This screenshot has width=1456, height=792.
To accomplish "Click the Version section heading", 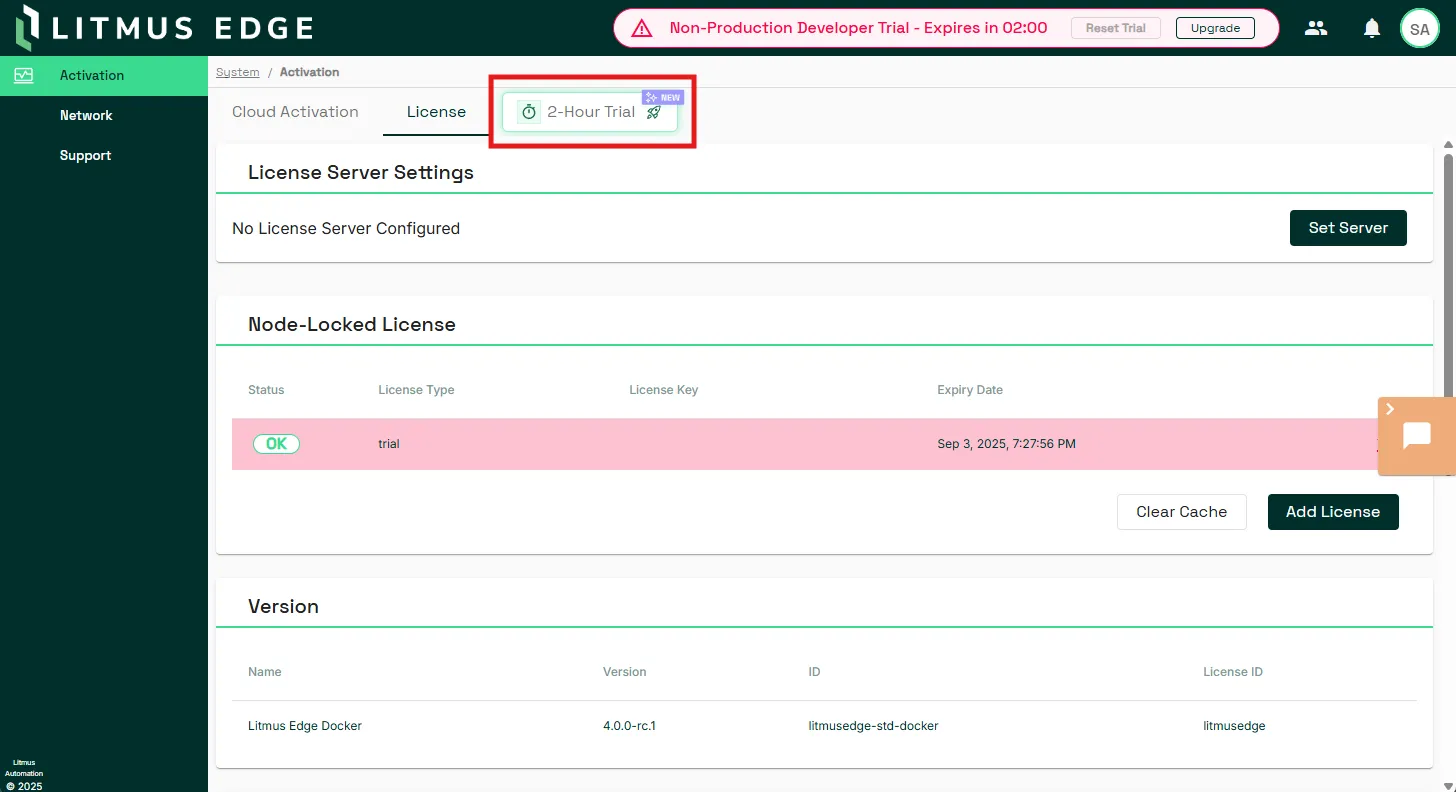I will coord(283,607).
